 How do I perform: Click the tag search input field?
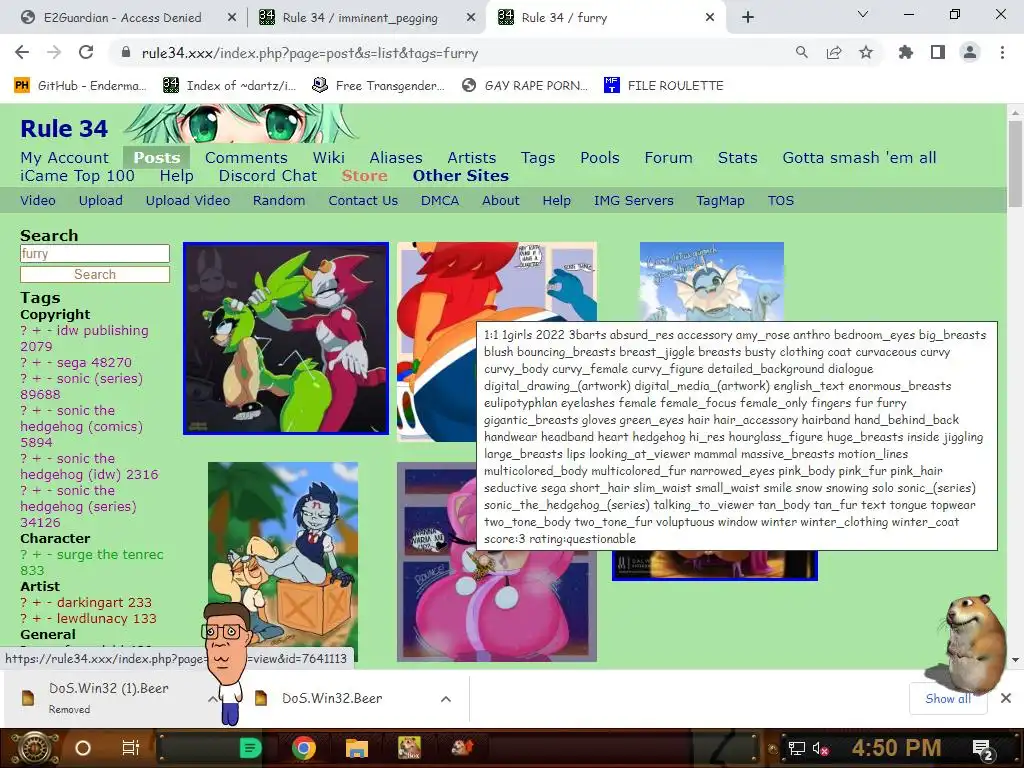pos(95,253)
